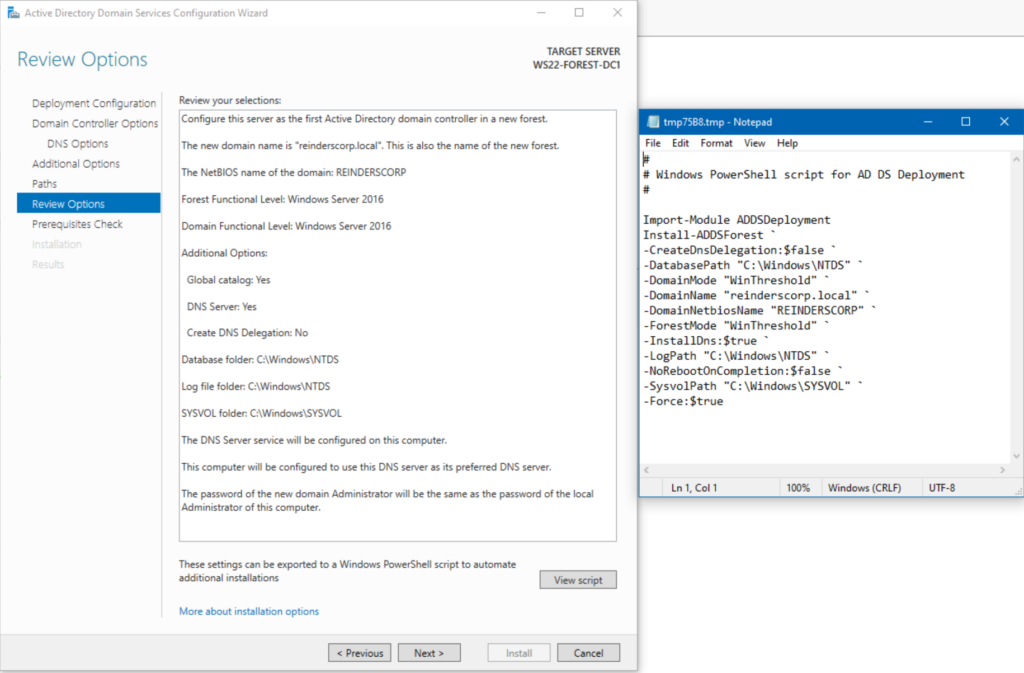The height and width of the screenshot is (673, 1024).
Task: Go to Deployment Configuration step
Action: pos(94,103)
